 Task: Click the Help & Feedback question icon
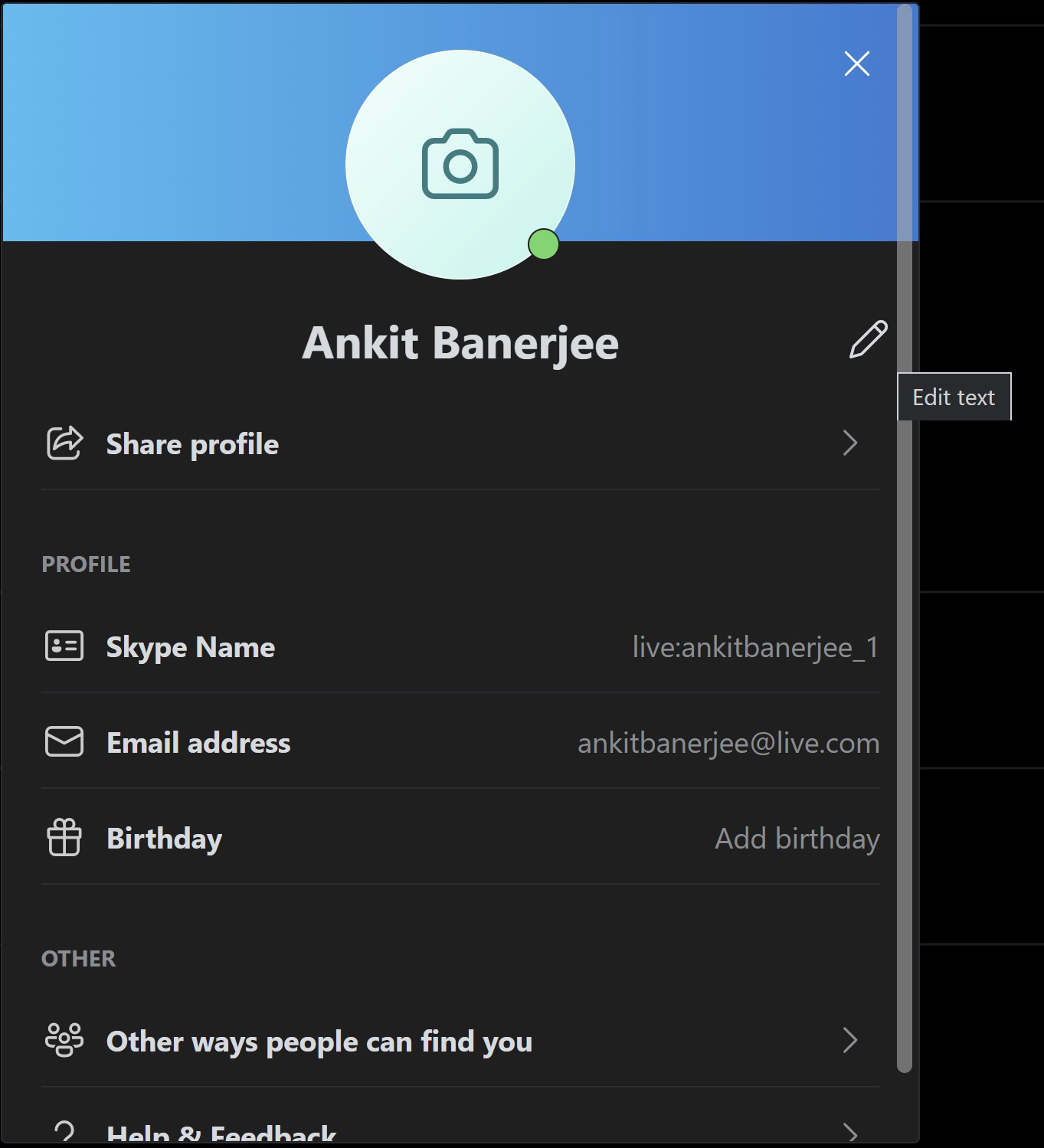pos(64,1131)
